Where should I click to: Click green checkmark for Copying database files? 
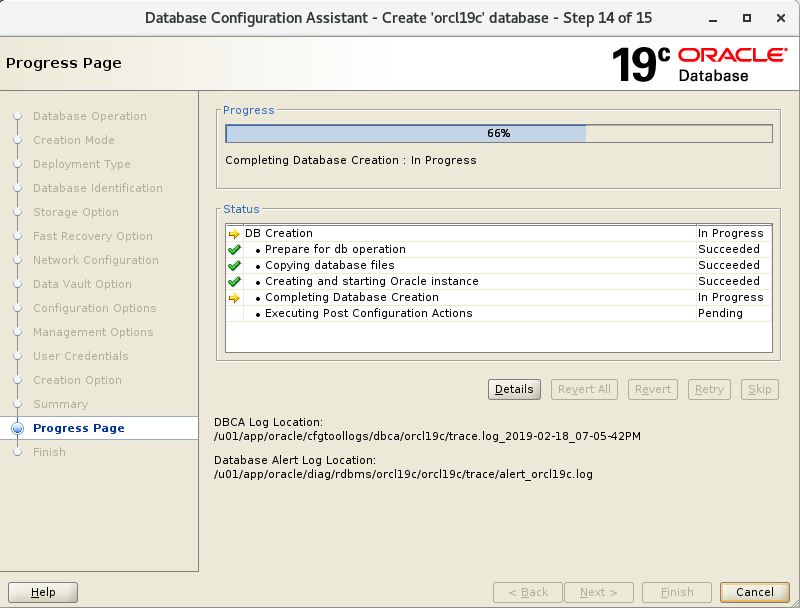(x=234, y=265)
